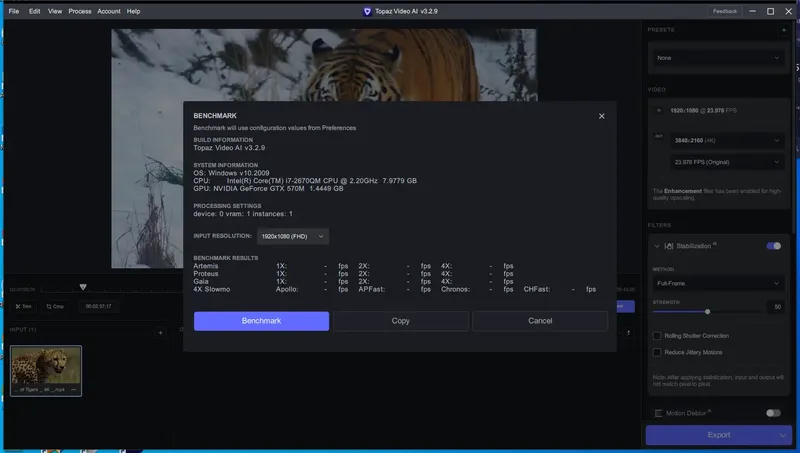Click the INPUT (1) panel heading
Viewport: 800px width, 453px height.
click(x=23, y=330)
